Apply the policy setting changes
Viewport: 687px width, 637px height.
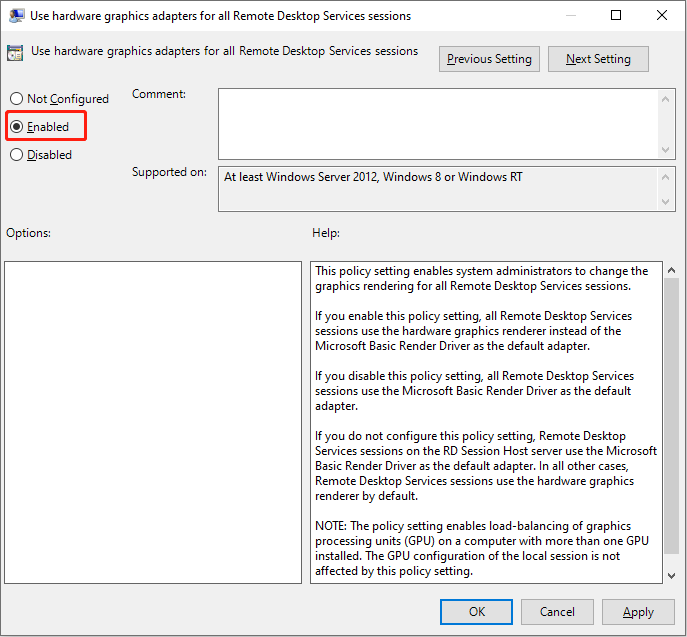[x=638, y=612]
